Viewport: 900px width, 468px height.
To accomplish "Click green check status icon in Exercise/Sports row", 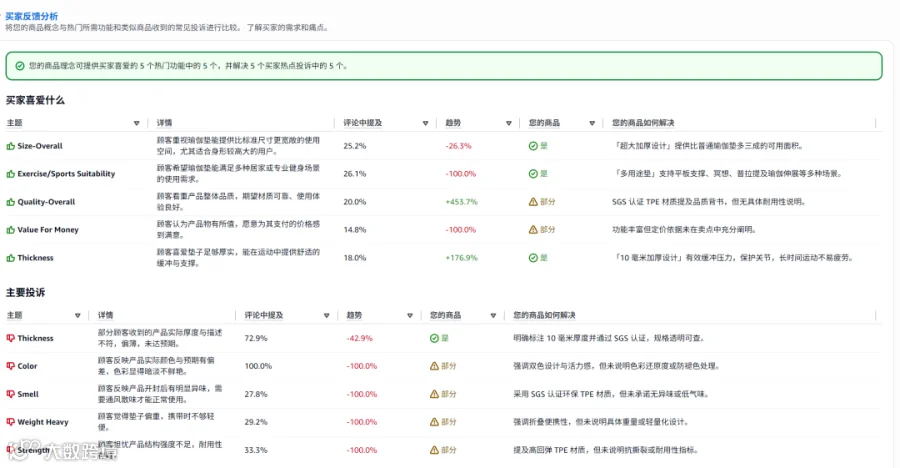I will (533, 174).
